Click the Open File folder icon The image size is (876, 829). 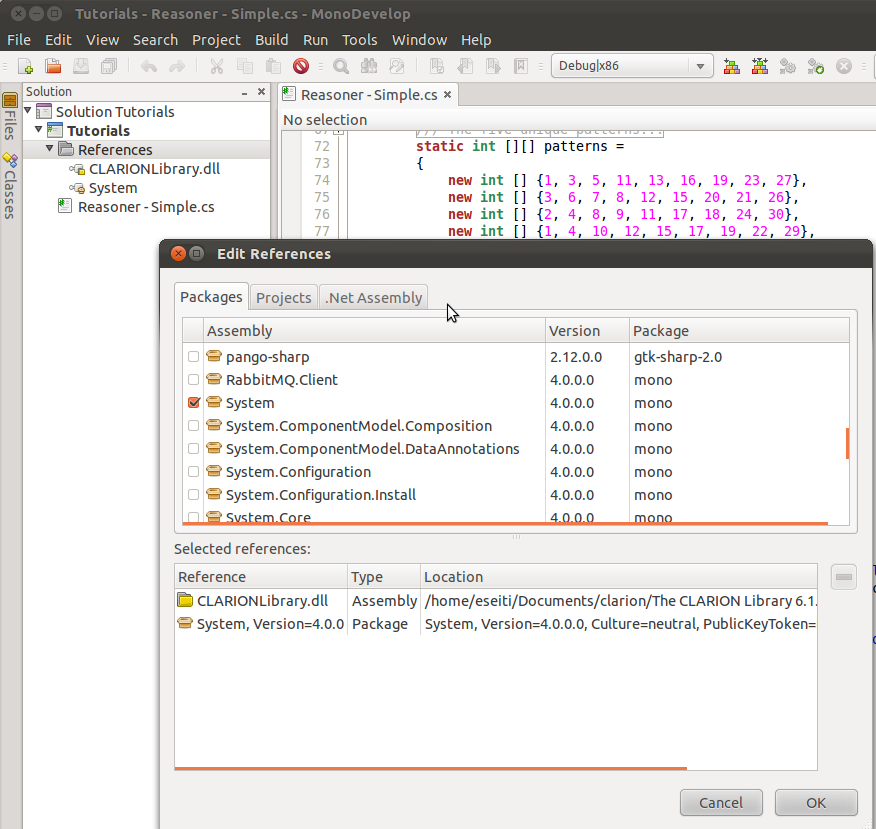pos(54,67)
